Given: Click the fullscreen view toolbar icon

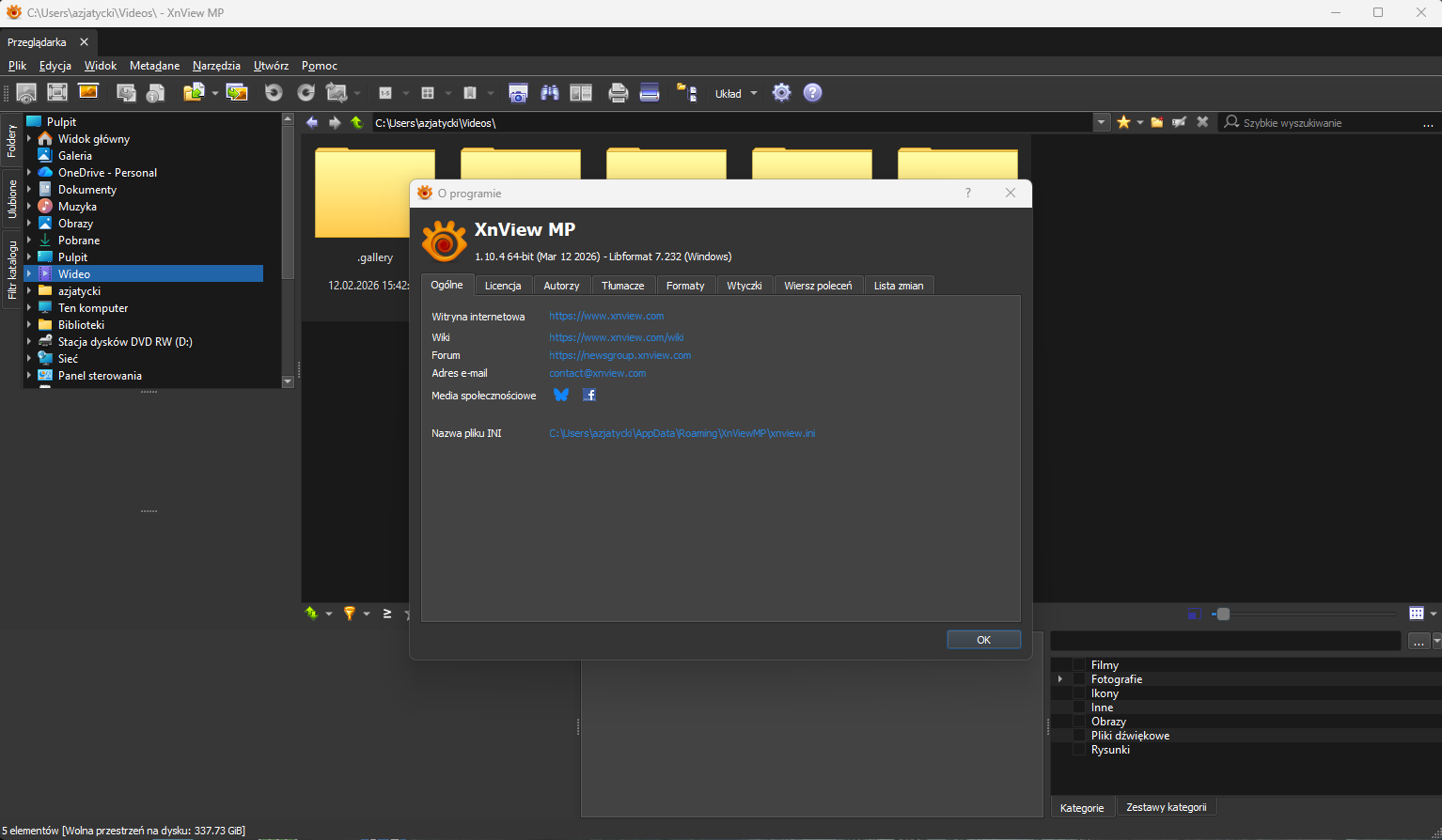Looking at the screenshot, I should pos(57,92).
